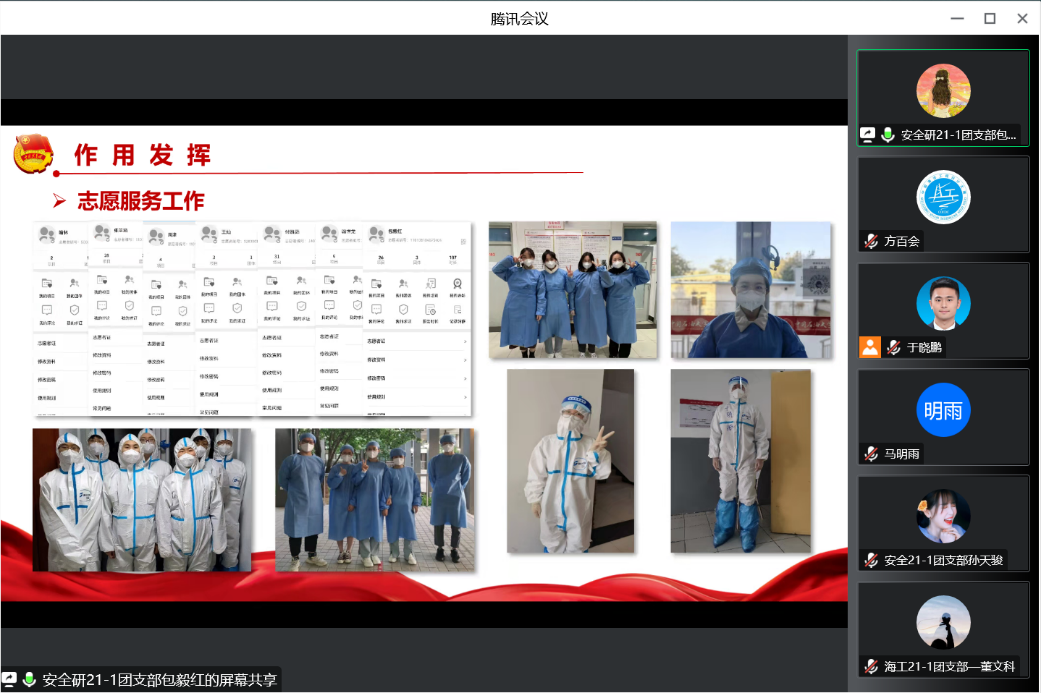Image resolution: width=1041 pixels, height=693 pixels.
Task: Click the green mic icon in the bottom-left share label
Action: tap(30, 680)
